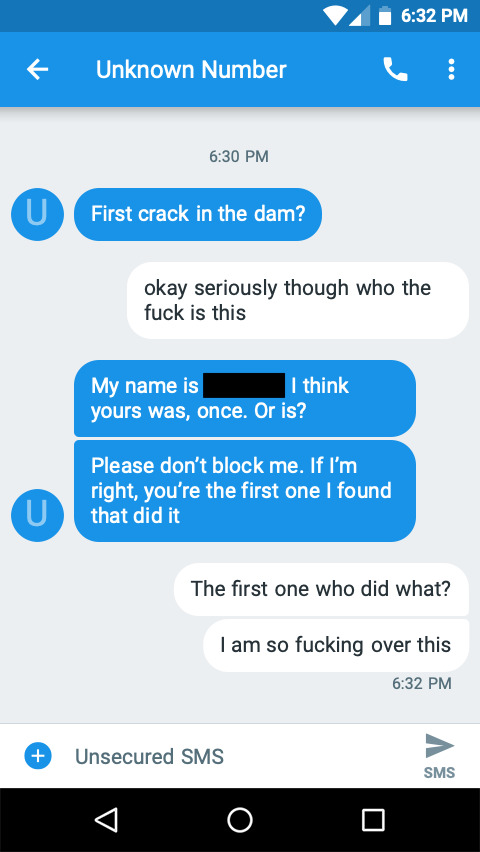Image resolution: width=480 pixels, height=852 pixels.
Task: Tap the "Please don't block me" bubble
Action: pos(245,491)
